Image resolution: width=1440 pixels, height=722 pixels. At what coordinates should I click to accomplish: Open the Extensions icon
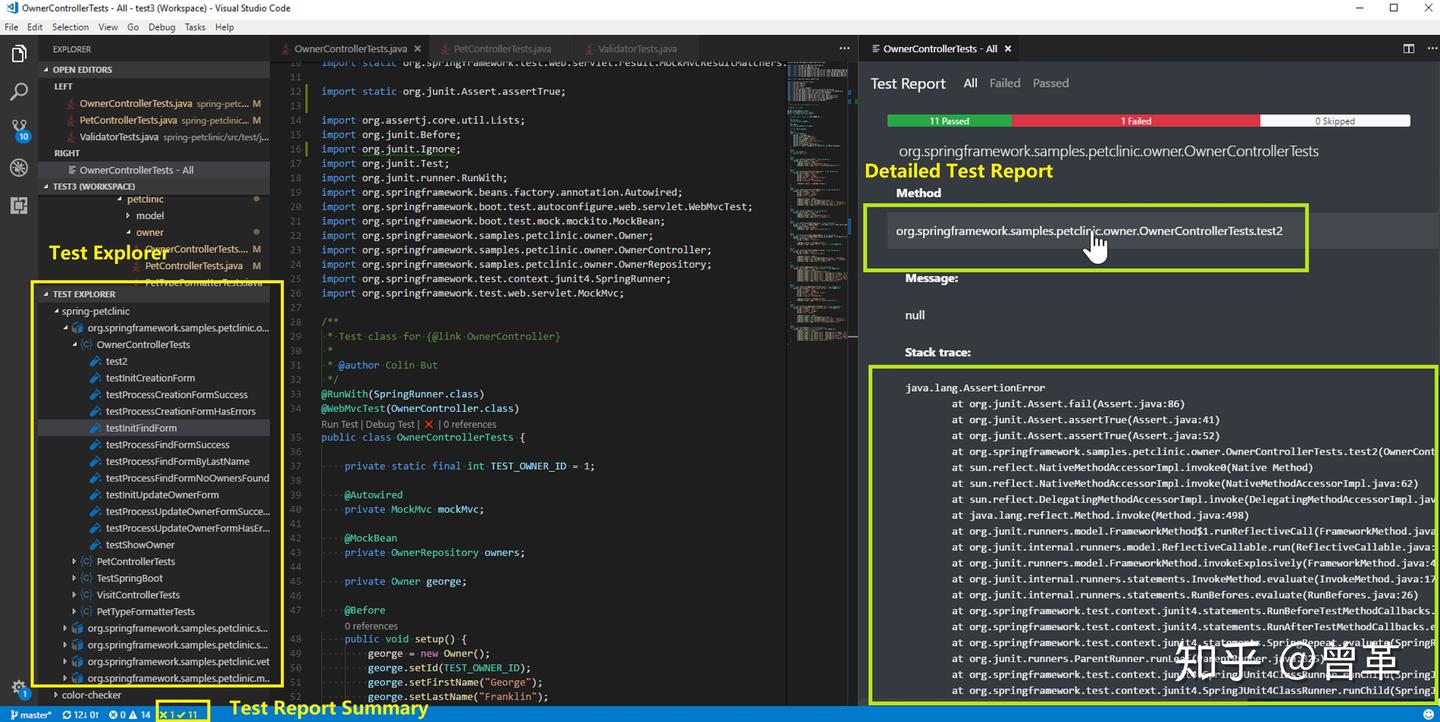pos(17,206)
